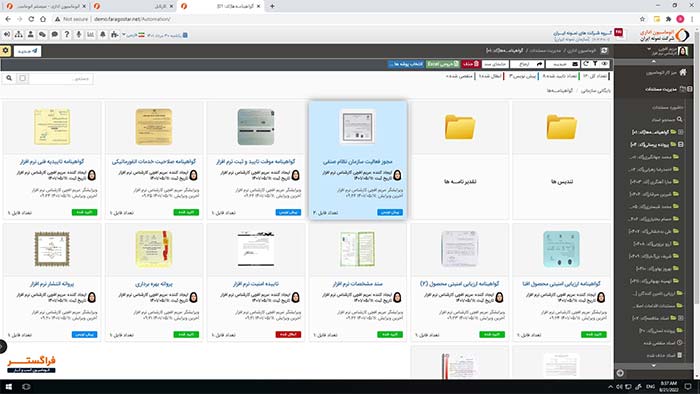Go back with browser back arrow
The width and height of the screenshot is (700, 394).
pyautogui.click(x=8, y=19)
